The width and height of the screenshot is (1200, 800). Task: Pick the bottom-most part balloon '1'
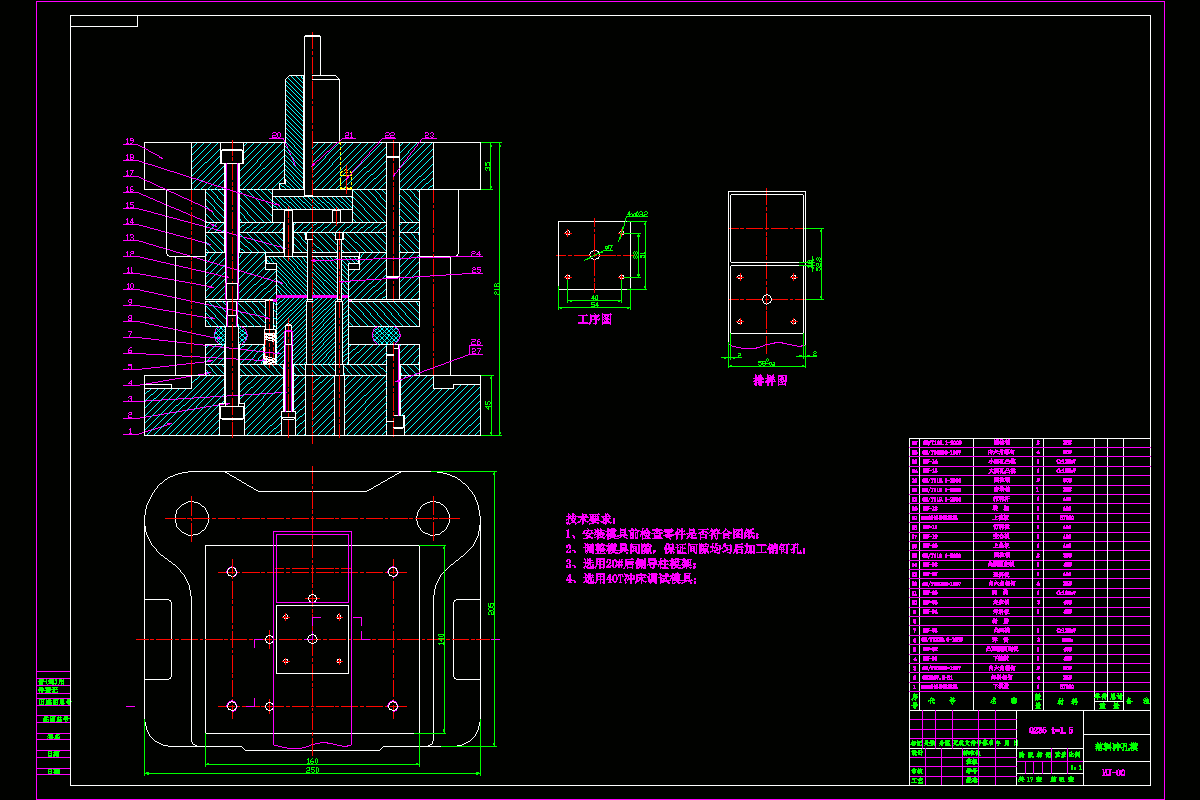130,431
